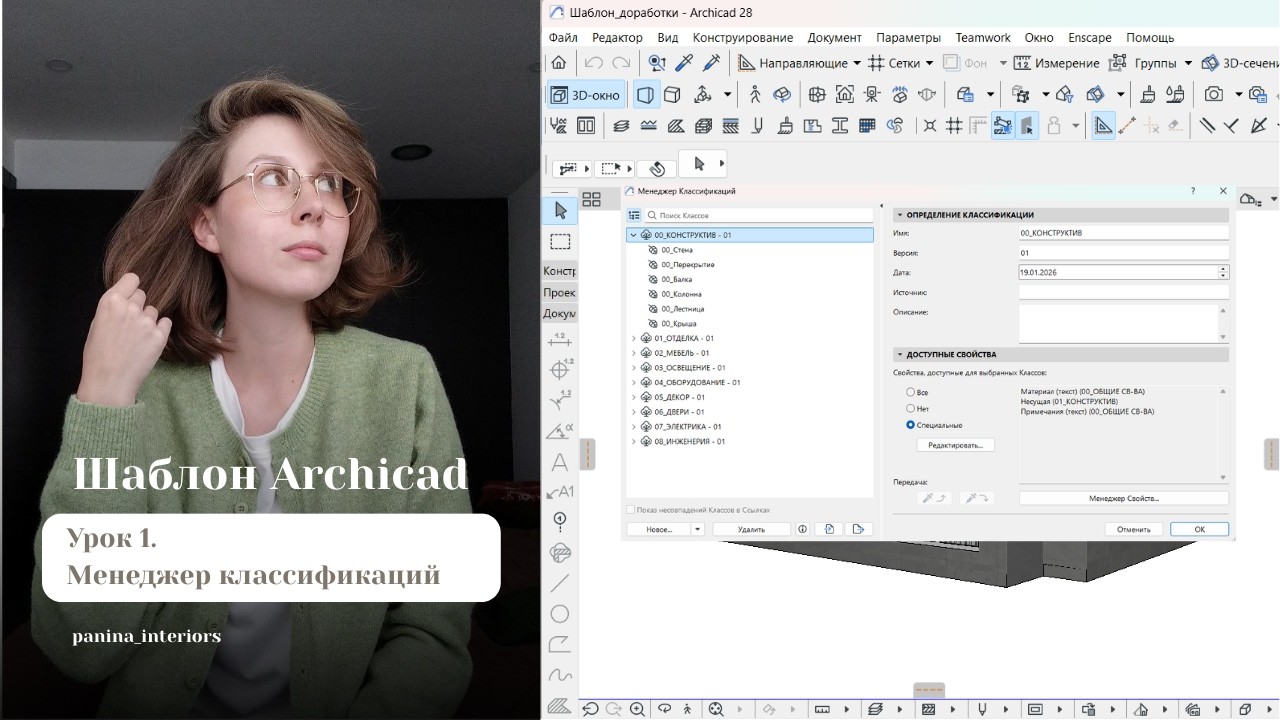Click the Имя field with 00_КОНСТРУКТИВ
The image size is (1280, 720).
click(1123, 233)
